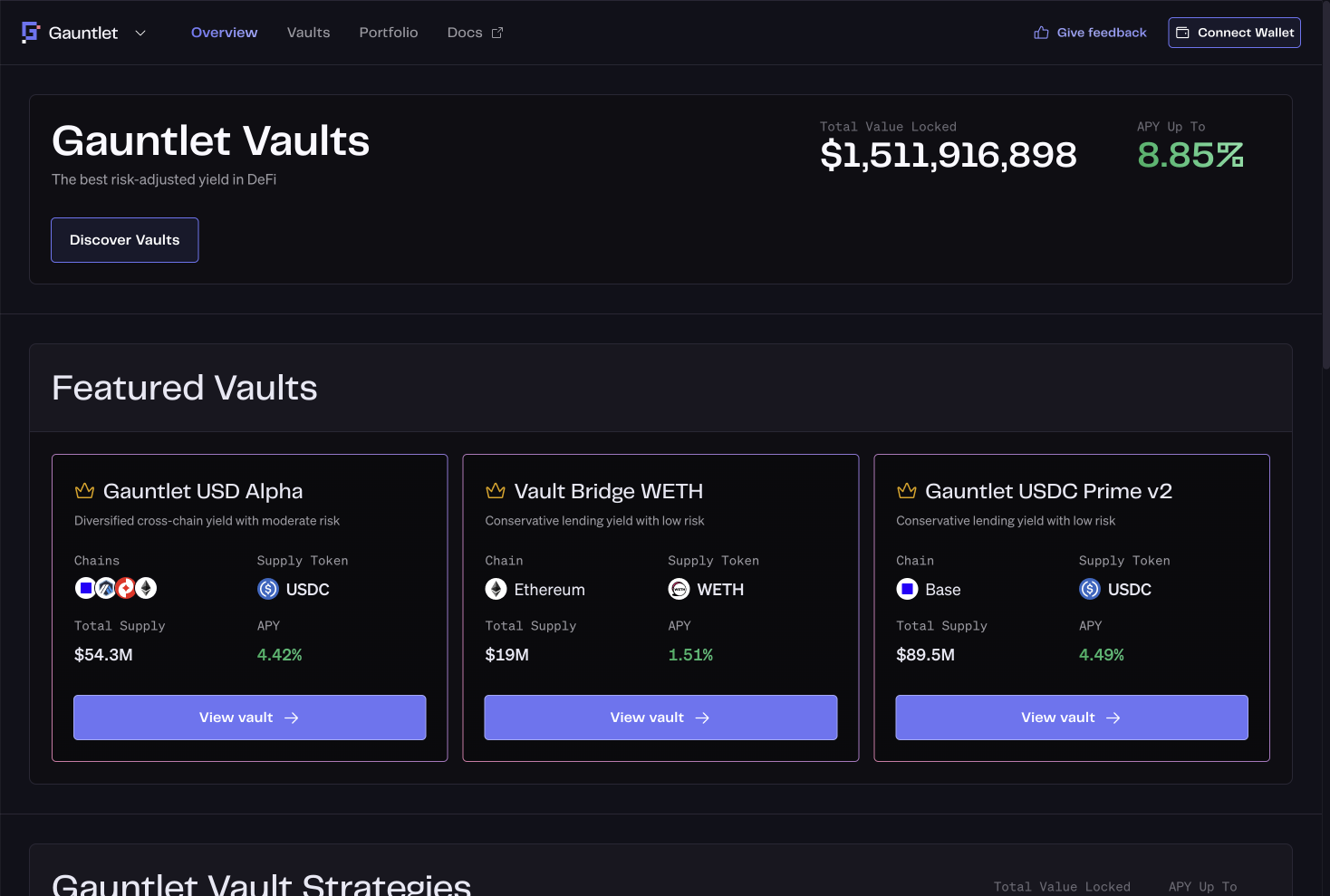Click the Base chain icon in USDC Prime v2

[x=907, y=589]
